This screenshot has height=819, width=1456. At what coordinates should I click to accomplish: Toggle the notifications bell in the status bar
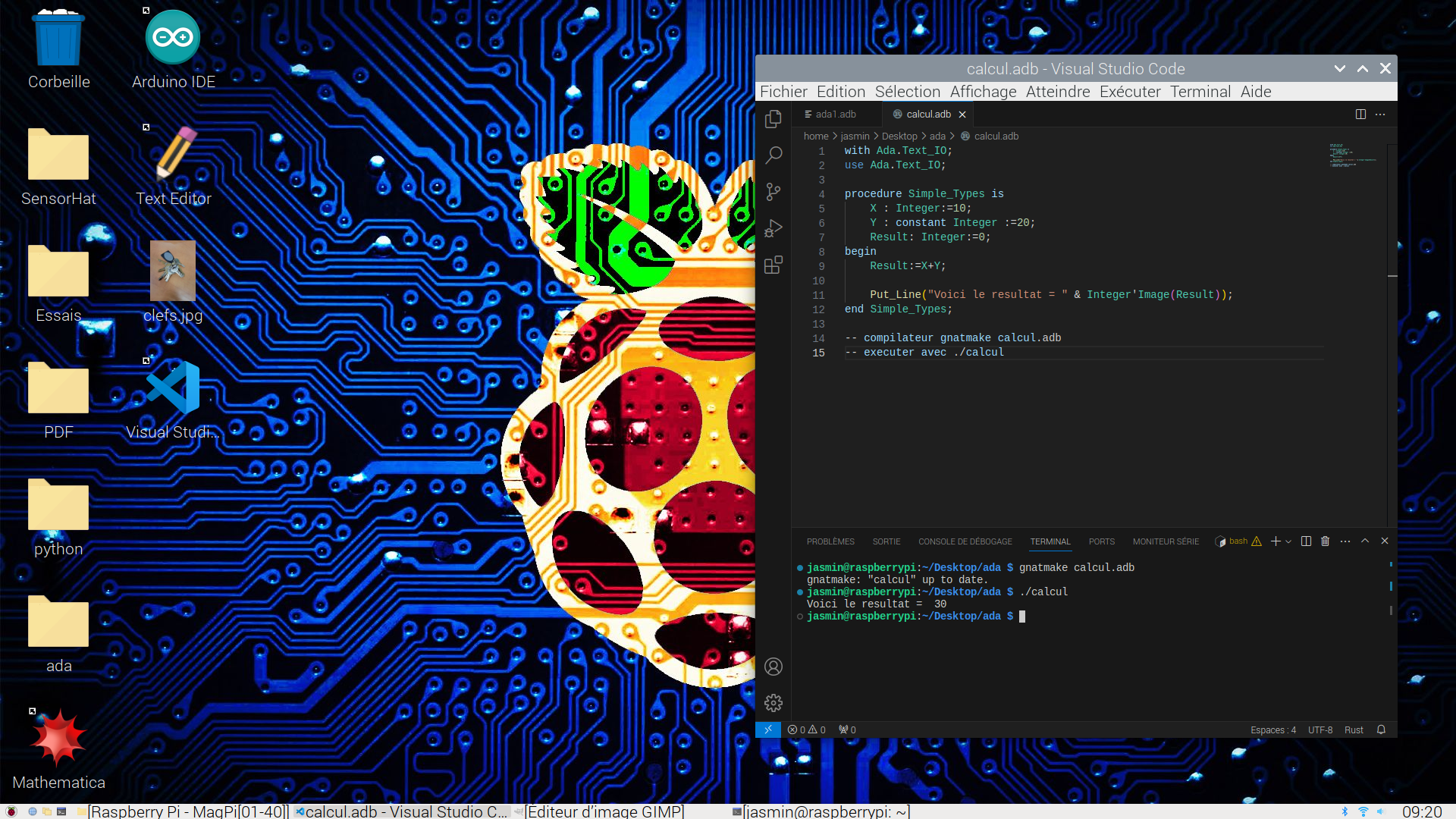coord(1381,730)
